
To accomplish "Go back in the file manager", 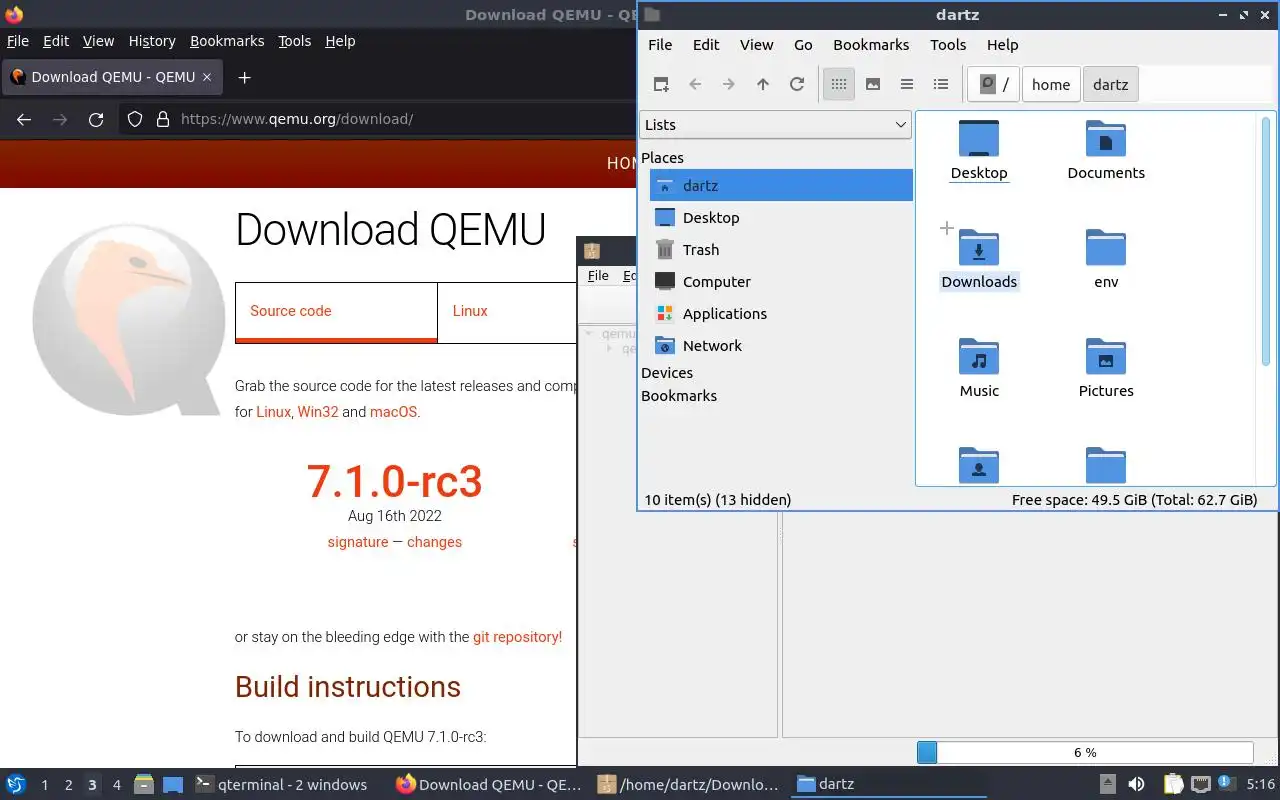I will click(695, 84).
